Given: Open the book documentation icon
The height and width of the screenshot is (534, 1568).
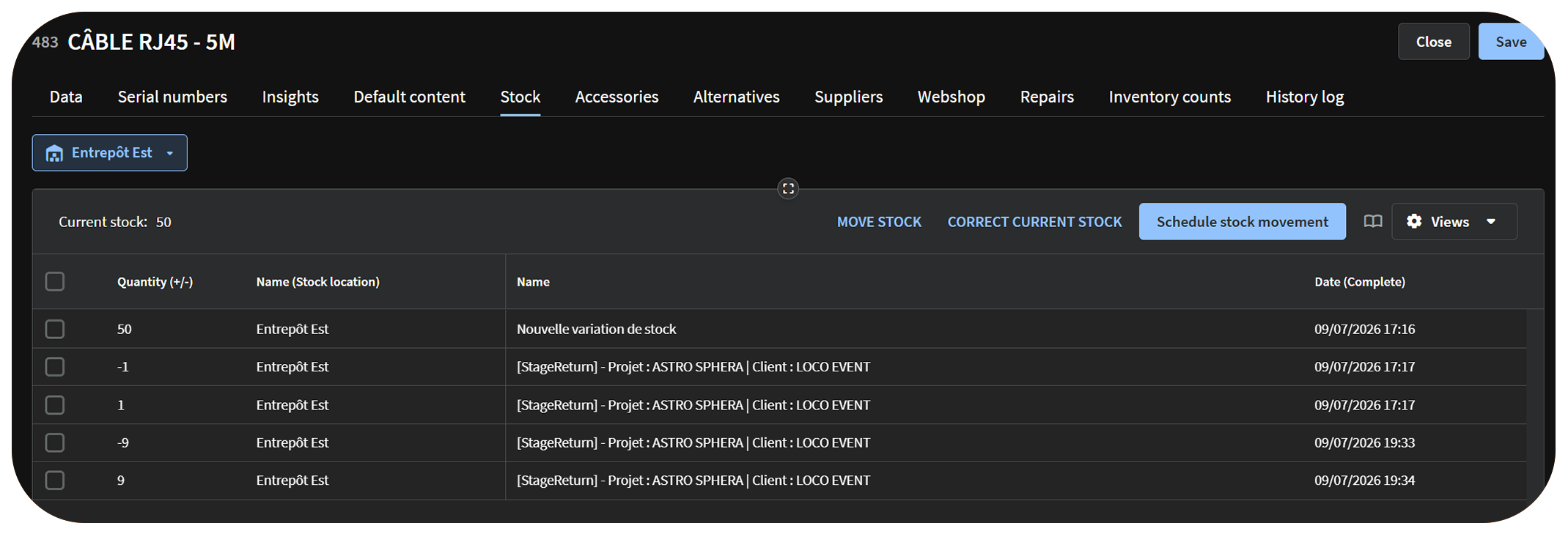Looking at the screenshot, I should click(1372, 222).
